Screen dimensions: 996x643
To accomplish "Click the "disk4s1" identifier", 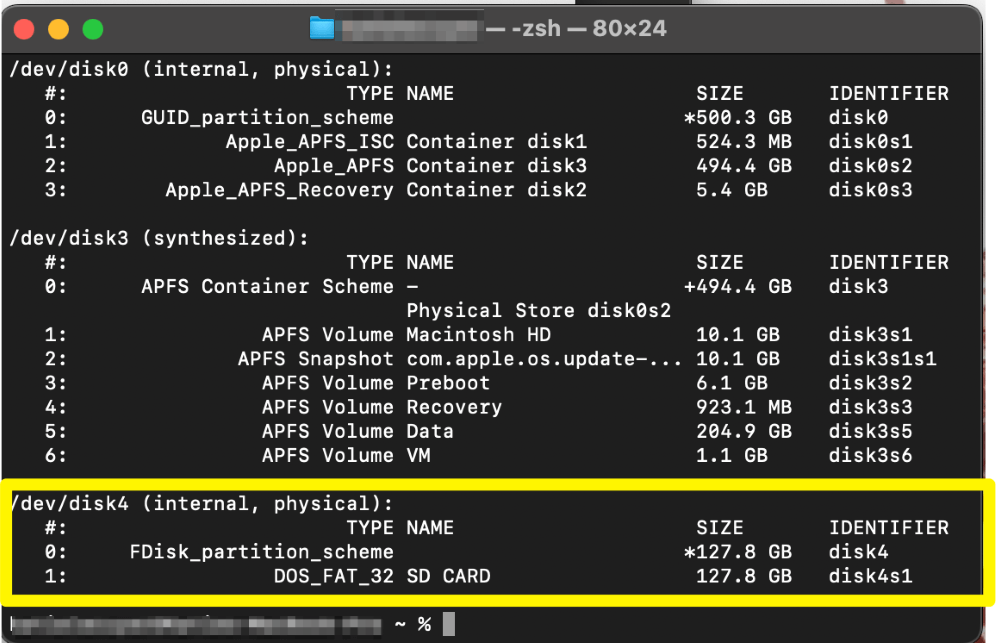I will click(x=870, y=576).
